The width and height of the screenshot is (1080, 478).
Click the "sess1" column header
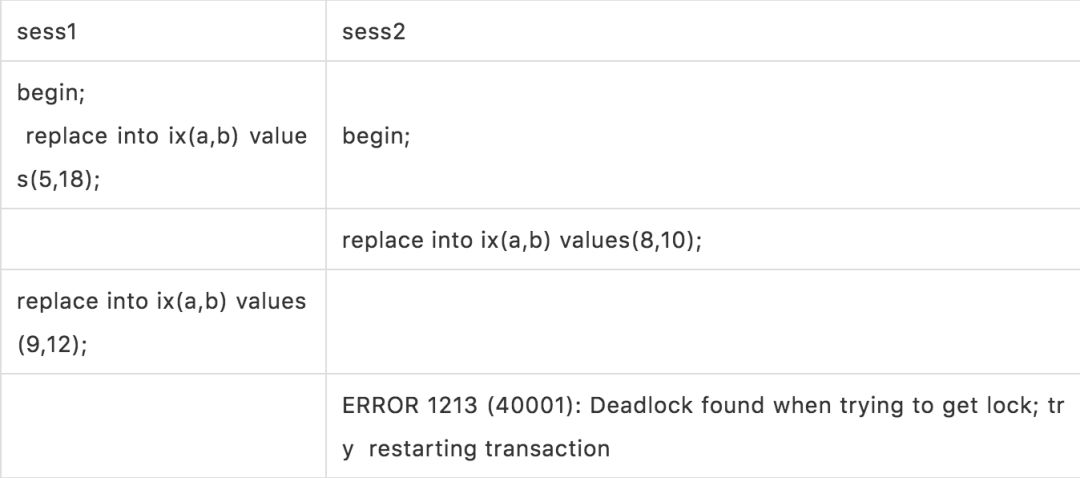(x=47, y=31)
